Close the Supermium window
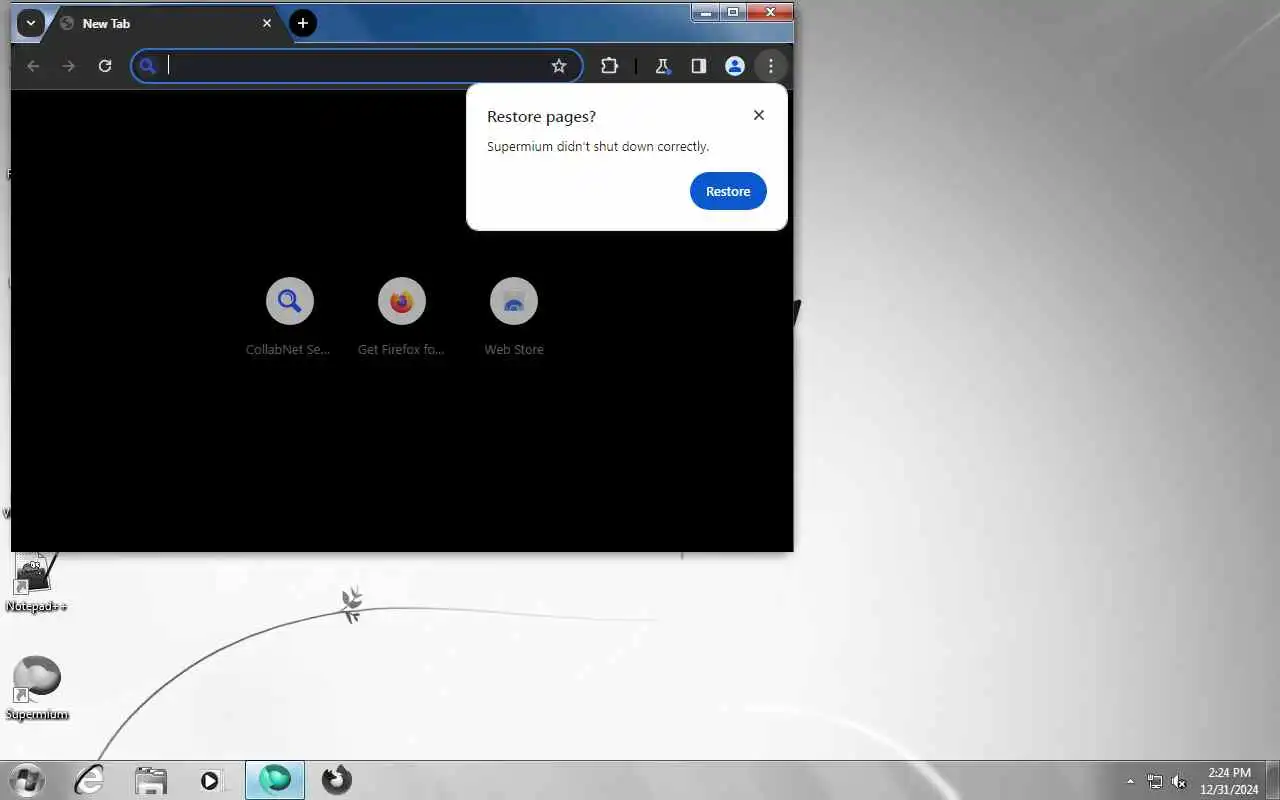Screen dimensions: 1280x800 pyautogui.click(x=770, y=12)
